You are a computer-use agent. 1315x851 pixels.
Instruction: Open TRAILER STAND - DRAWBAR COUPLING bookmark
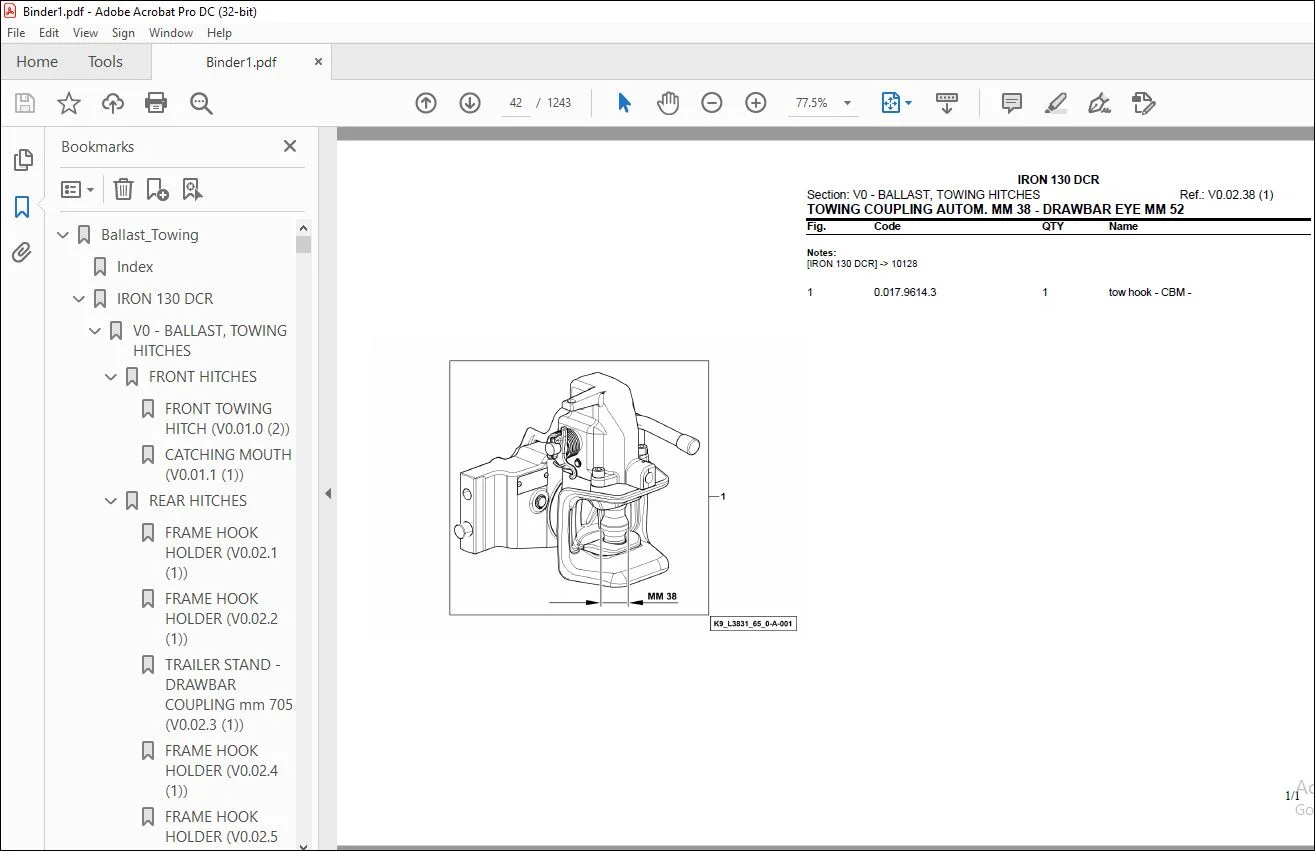click(x=229, y=695)
